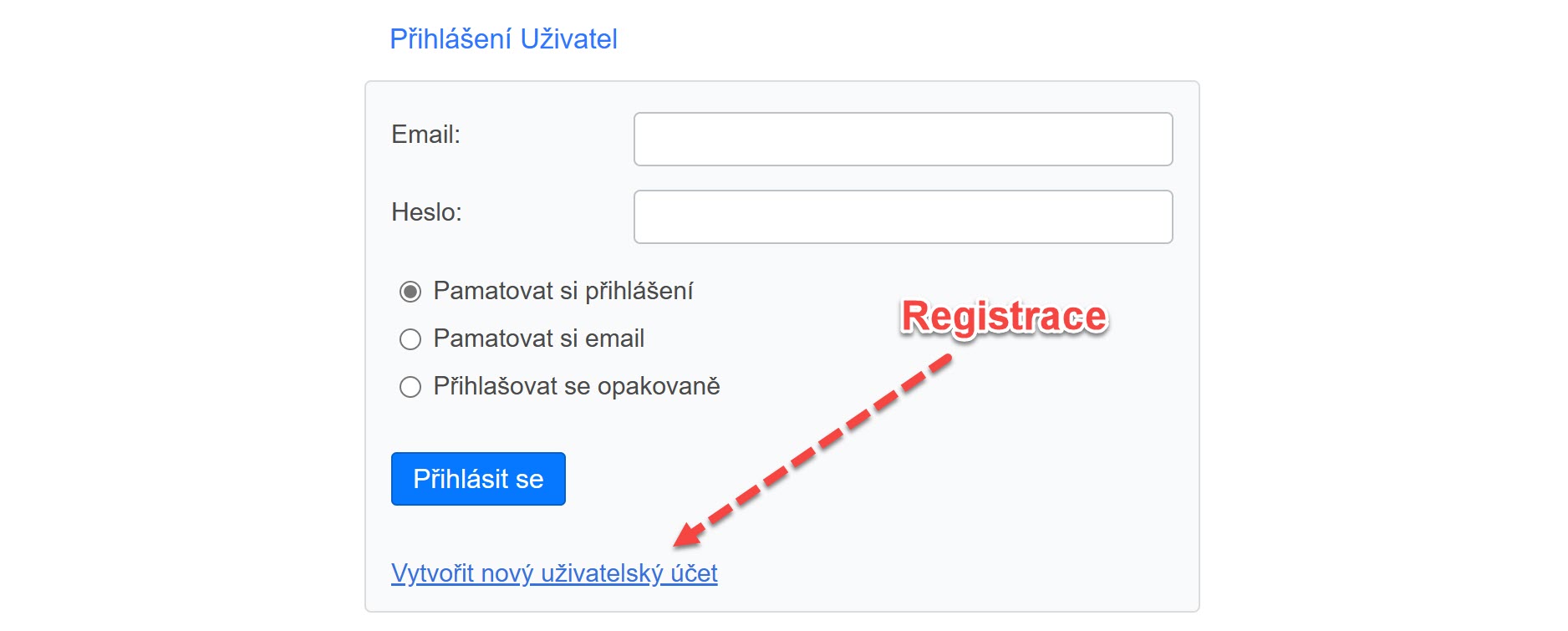
Task: Click the word 'účet' in the registration link
Action: point(694,573)
